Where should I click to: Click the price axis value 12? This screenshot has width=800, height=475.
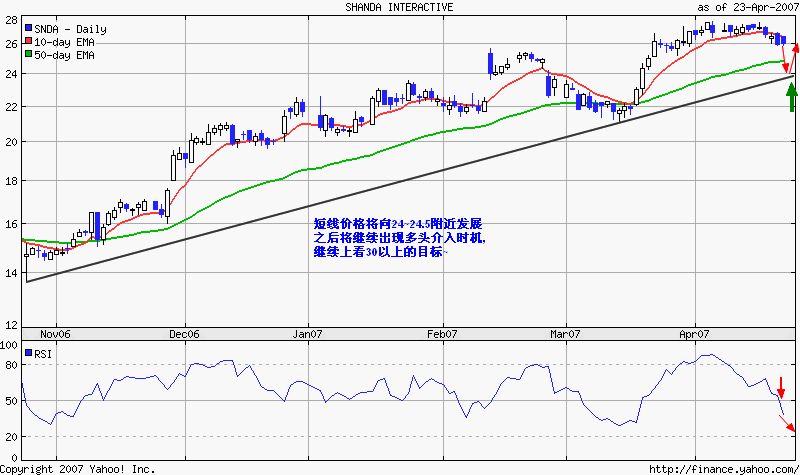pos(11,325)
